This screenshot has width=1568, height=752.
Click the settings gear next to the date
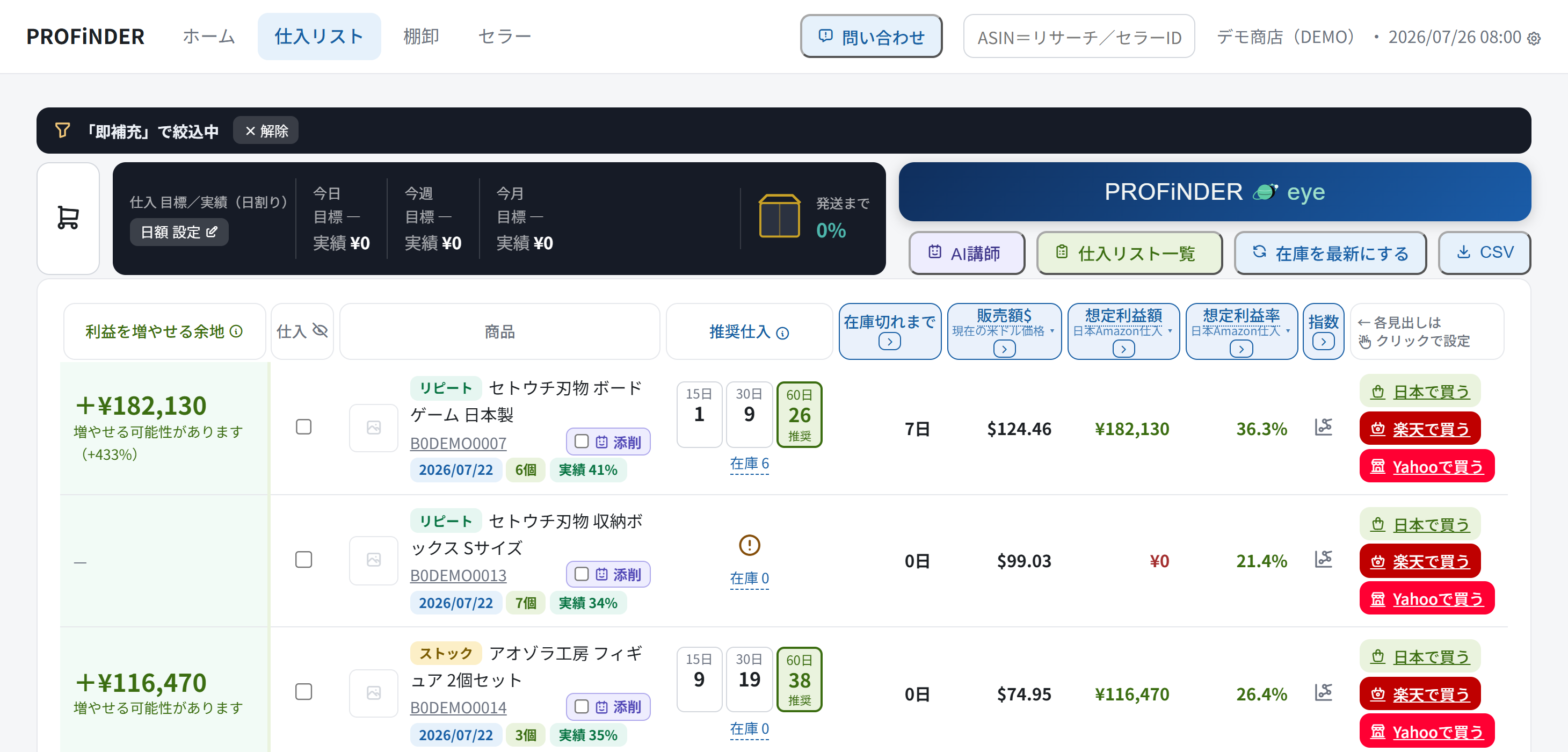(1535, 38)
